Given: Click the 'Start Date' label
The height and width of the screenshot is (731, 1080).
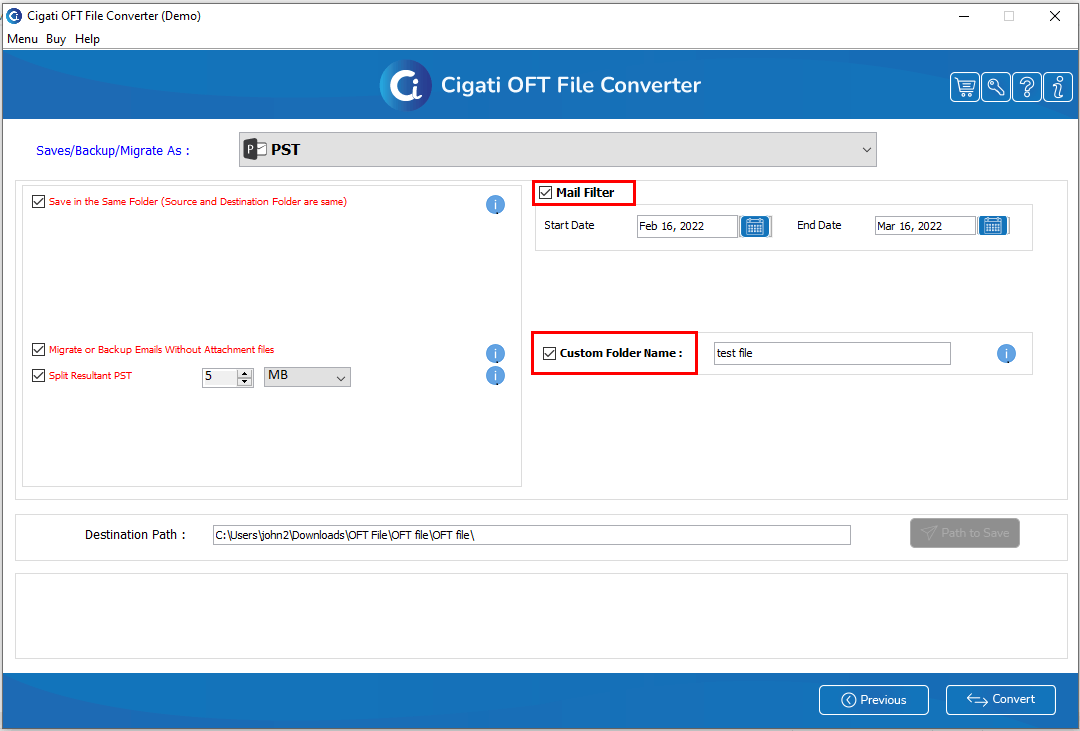Looking at the screenshot, I should tap(569, 225).
